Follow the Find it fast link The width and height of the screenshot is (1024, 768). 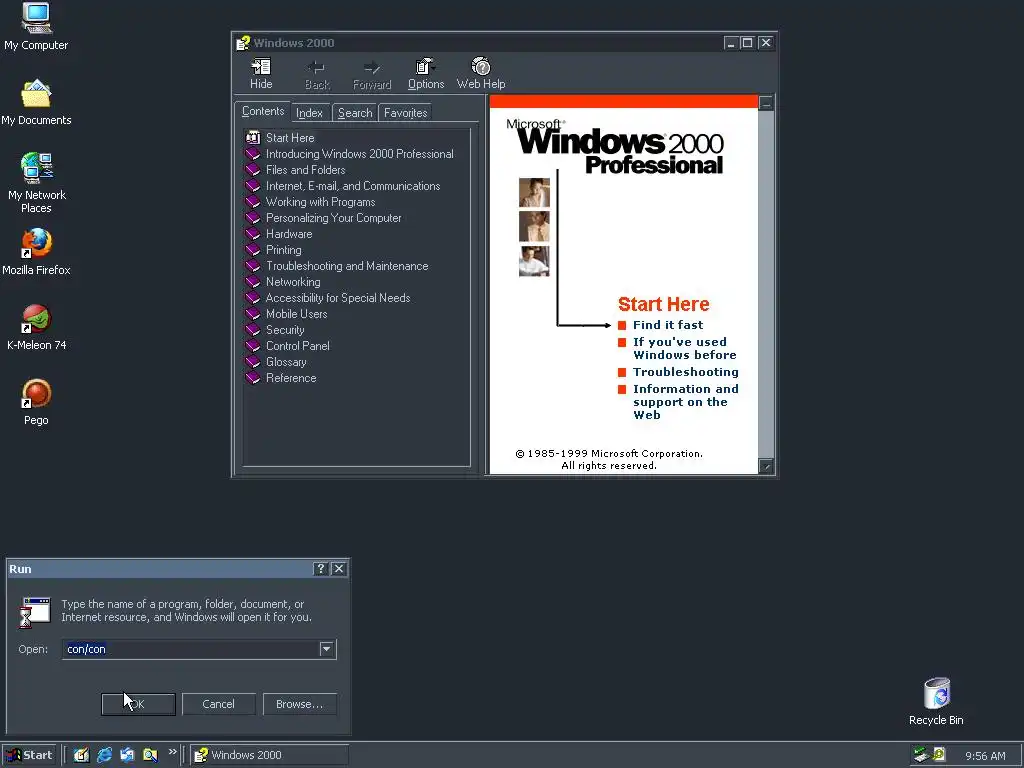(668, 325)
